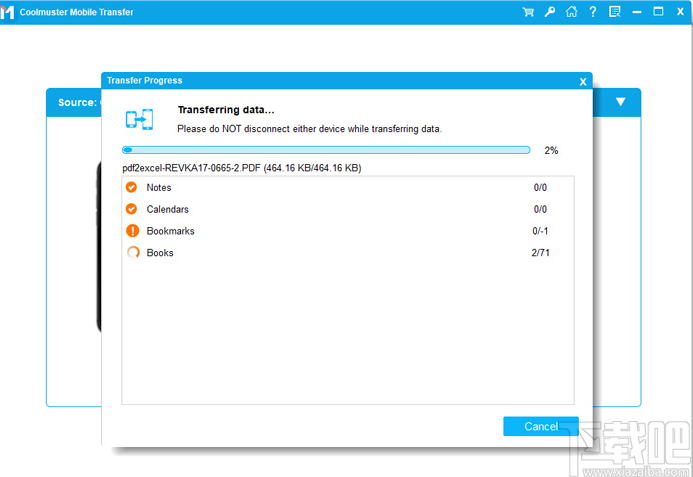This screenshot has height=477, width=693.
Task: Click the Books 2/71 count
Action: click(x=540, y=253)
